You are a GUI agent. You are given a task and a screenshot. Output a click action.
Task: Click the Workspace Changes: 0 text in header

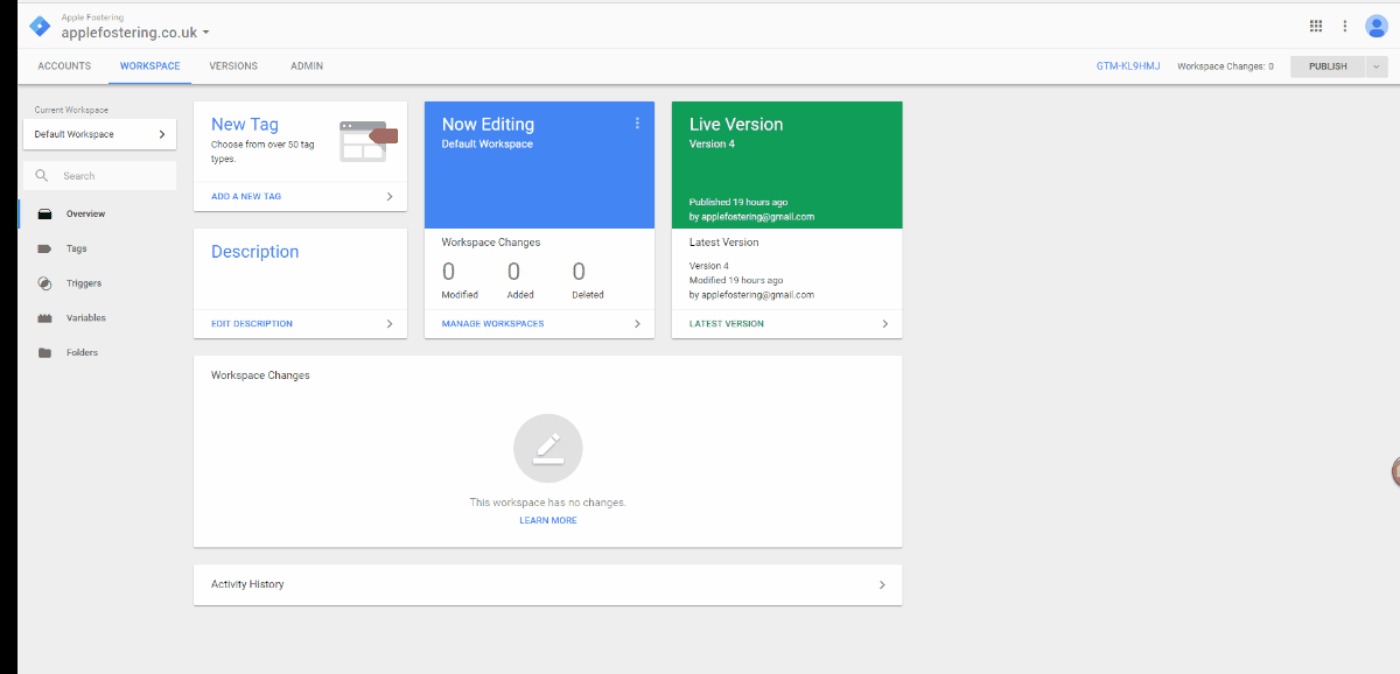[1226, 67]
